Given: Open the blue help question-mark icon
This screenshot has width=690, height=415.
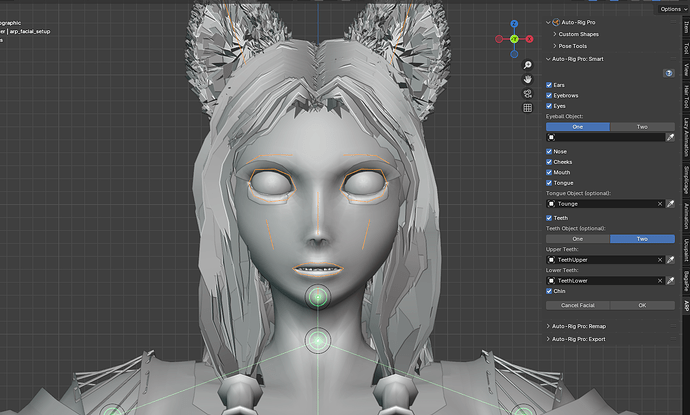Looking at the screenshot, I should [668, 73].
